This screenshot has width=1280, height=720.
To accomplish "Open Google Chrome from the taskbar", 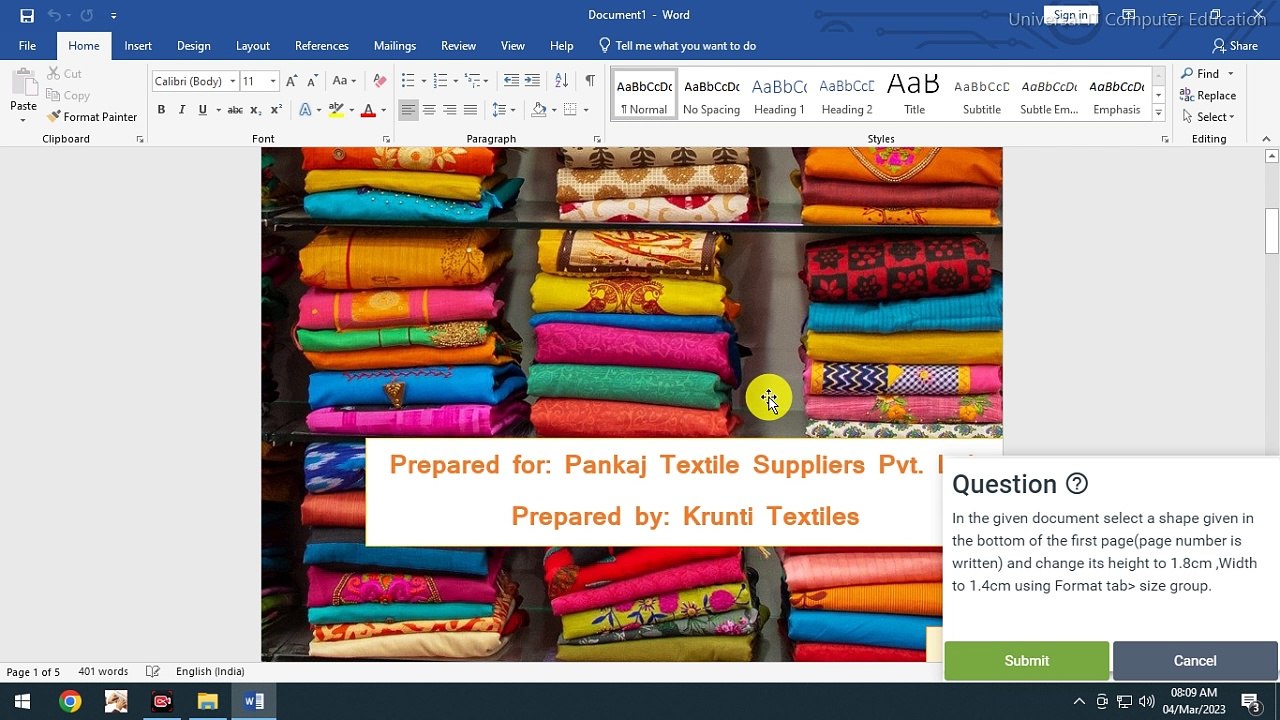I will click(69, 701).
